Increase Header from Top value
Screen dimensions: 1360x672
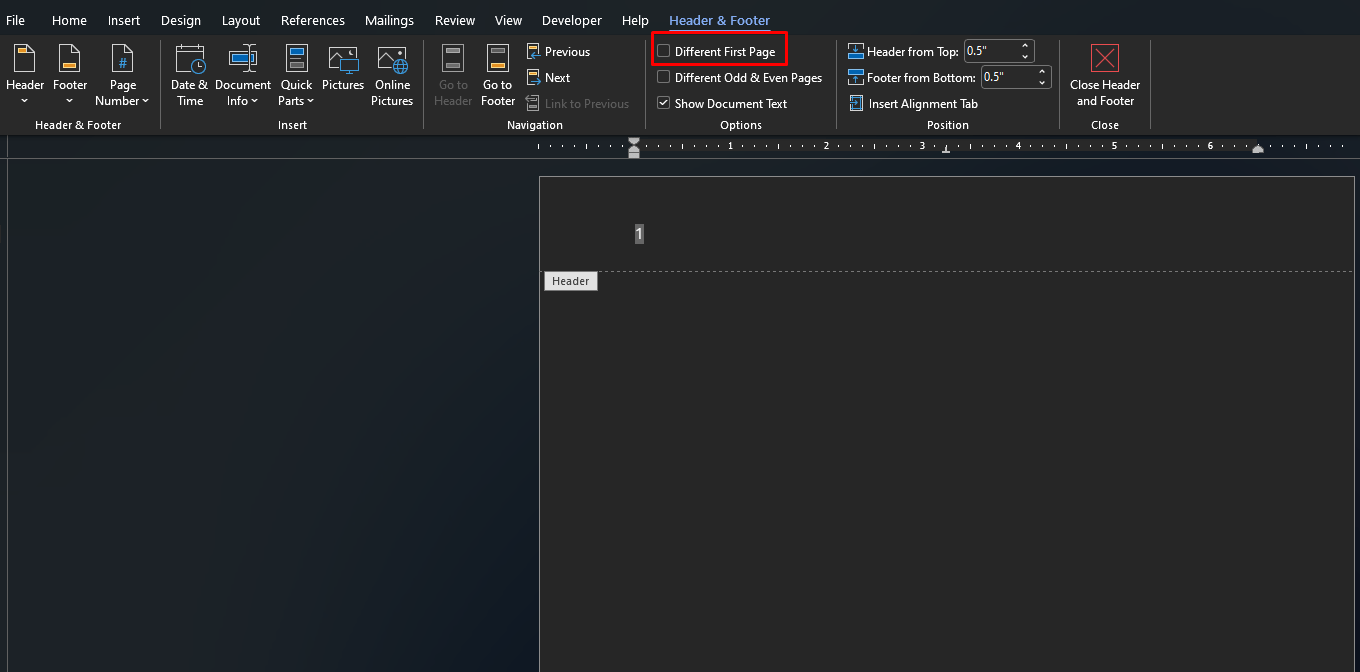click(x=1025, y=46)
